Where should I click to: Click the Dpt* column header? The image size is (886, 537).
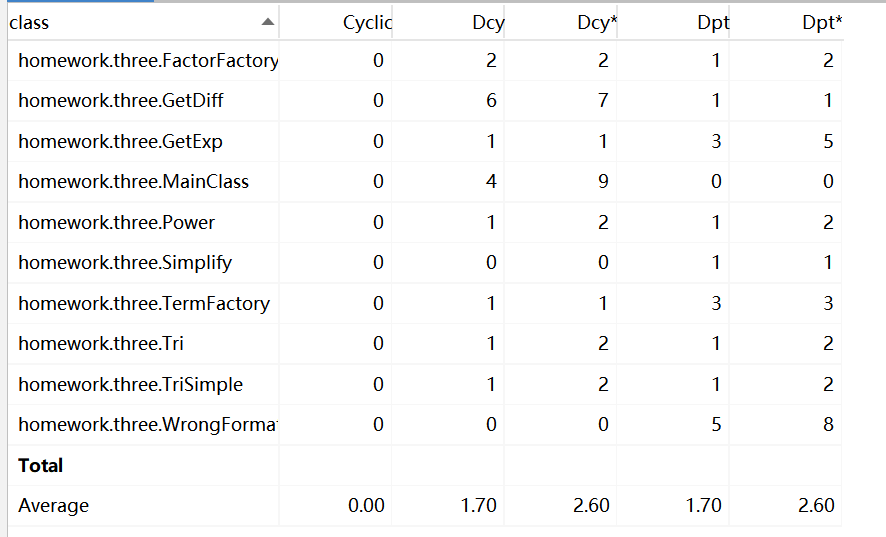[x=823, y=22]
